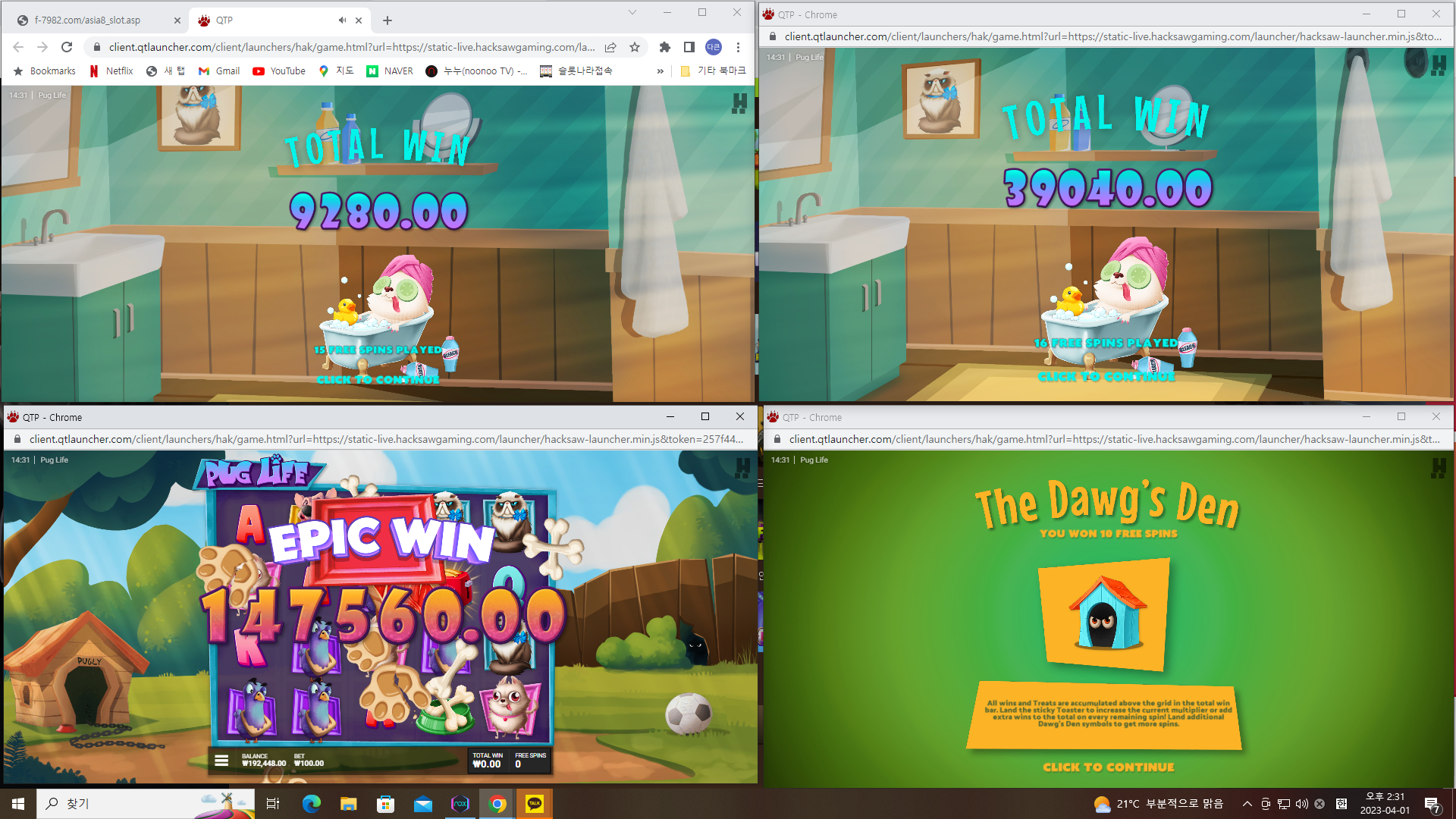The width and height of the screenshot is (1456, 819).
Task: Select the URL in the Epic Win window
Action: (x=386, y=439)
